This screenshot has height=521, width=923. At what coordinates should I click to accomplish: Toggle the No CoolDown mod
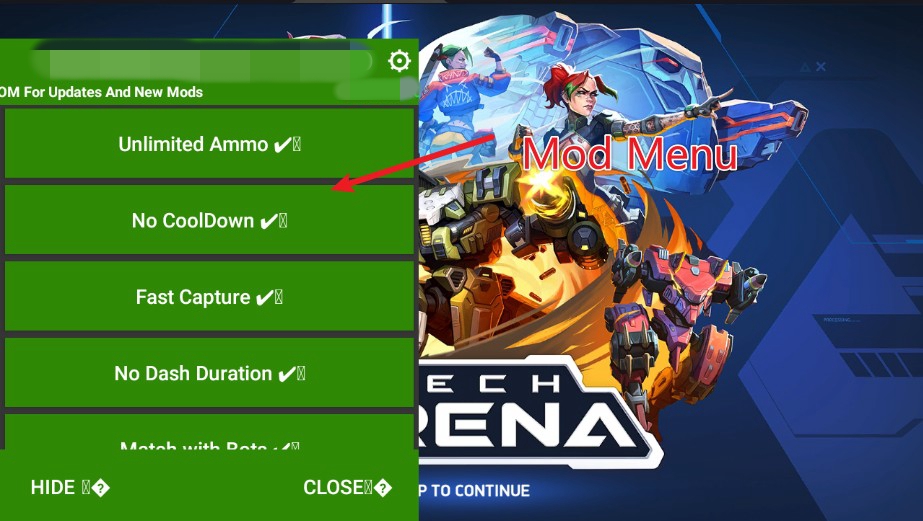(209, 220)
